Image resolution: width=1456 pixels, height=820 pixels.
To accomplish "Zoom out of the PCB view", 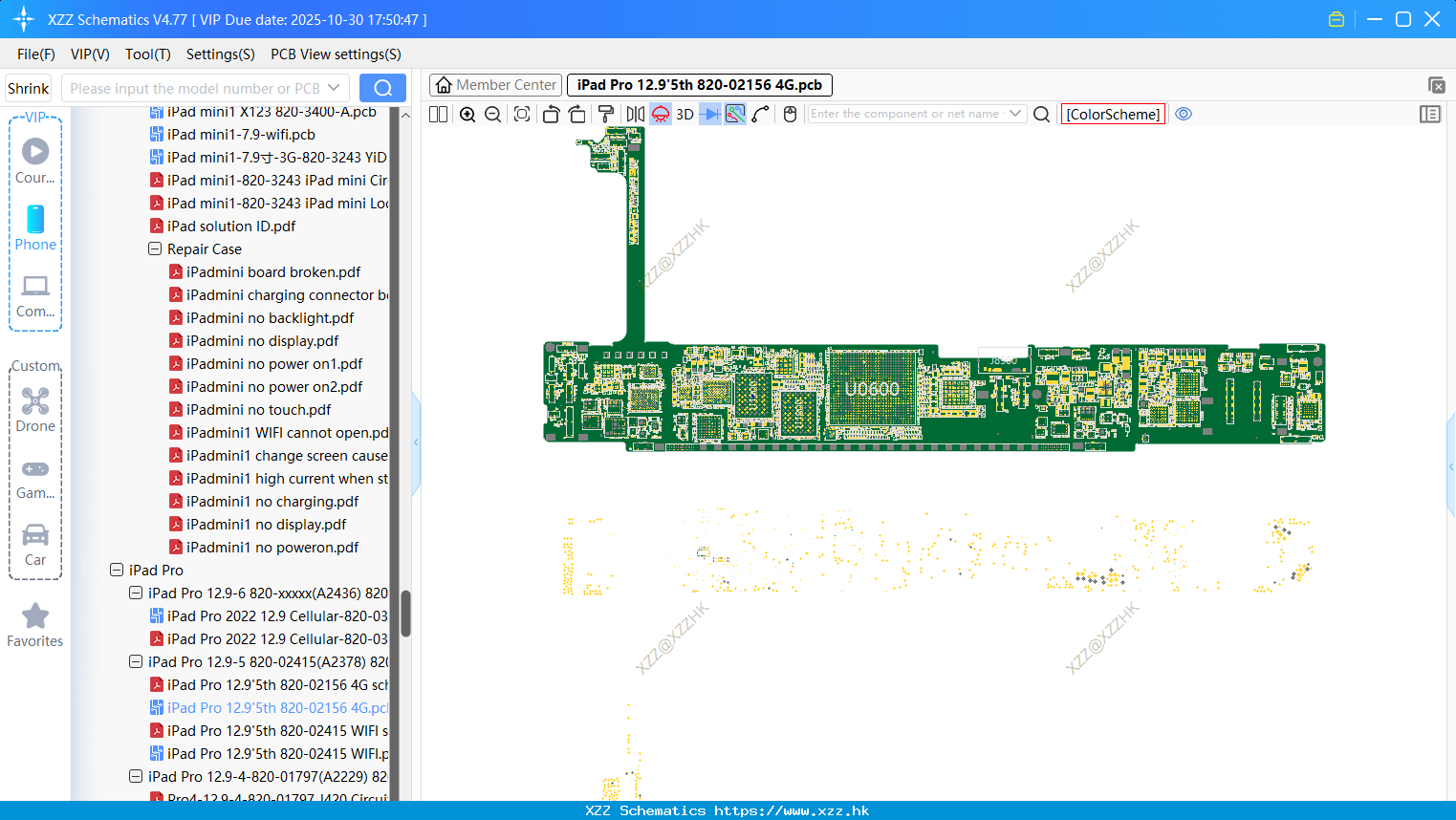I will 493,114.
